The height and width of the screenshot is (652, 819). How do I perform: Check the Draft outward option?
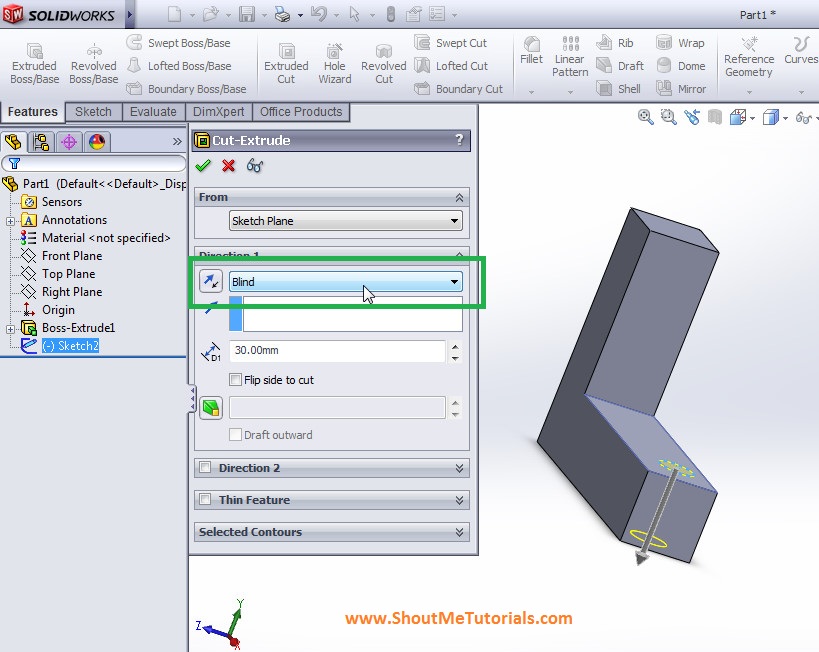(236, 435)
